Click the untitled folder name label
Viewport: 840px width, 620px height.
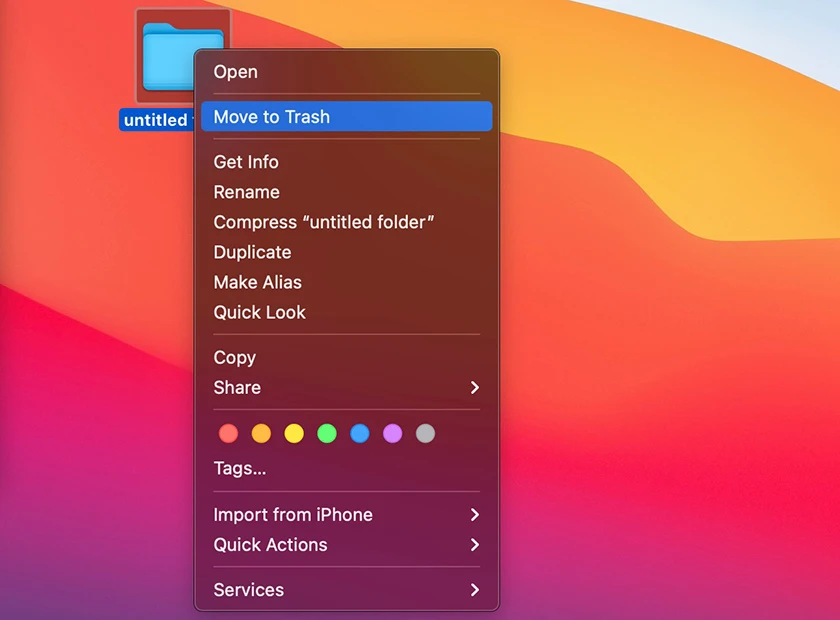[x=156, y=119]
